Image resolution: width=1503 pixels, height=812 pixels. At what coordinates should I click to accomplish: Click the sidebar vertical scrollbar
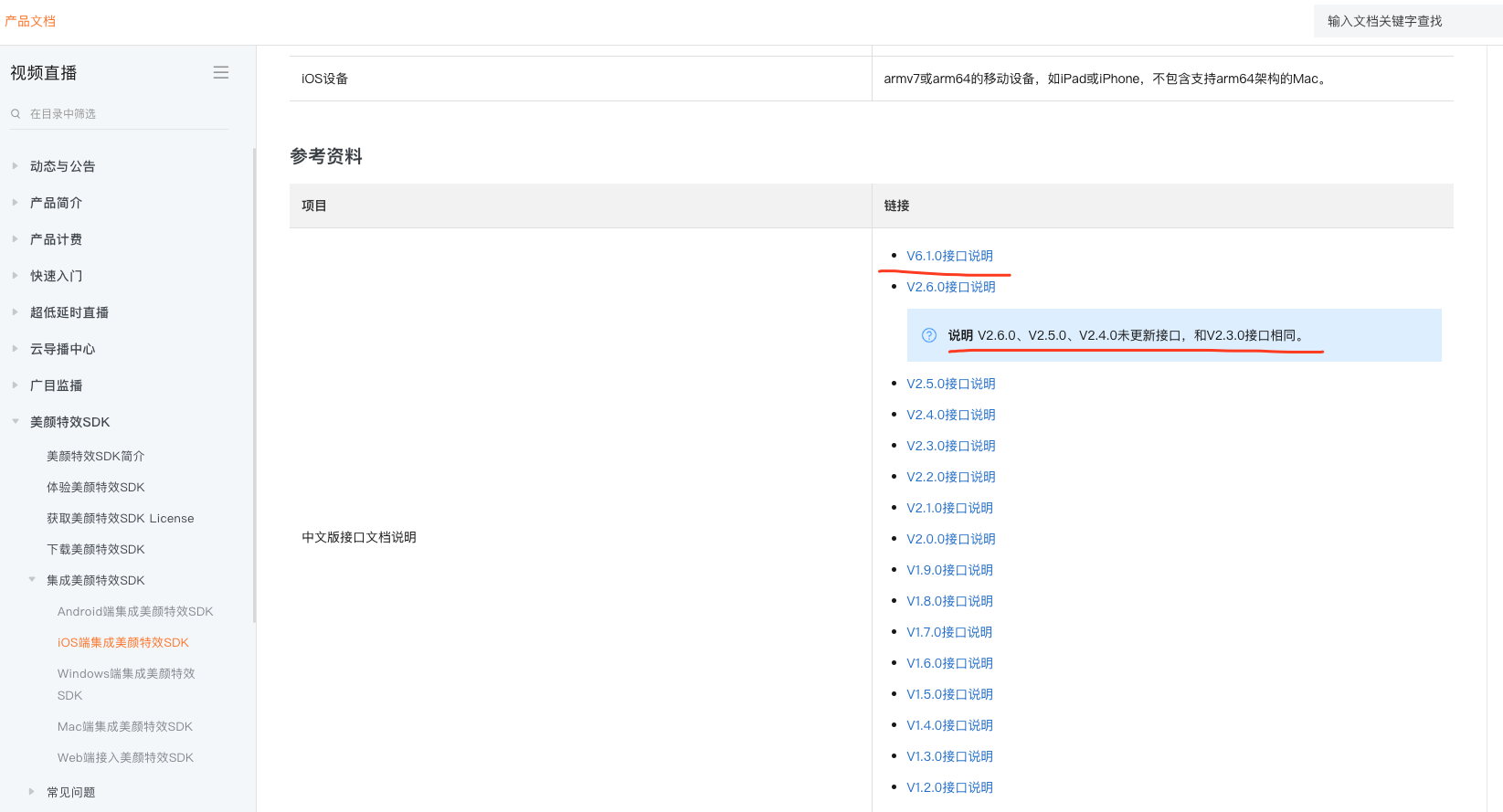(x=254, y=384)
